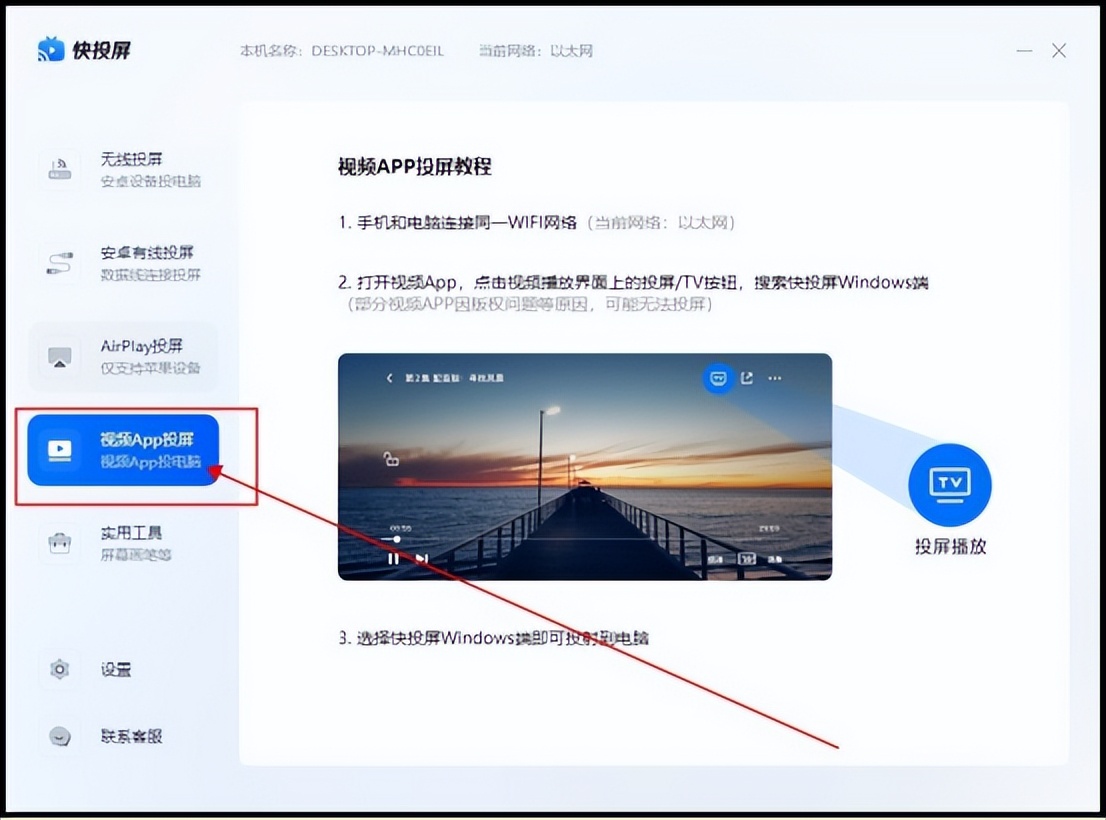Click the 安卓有线投屏 USB cable icon

[x=60, y=263]
